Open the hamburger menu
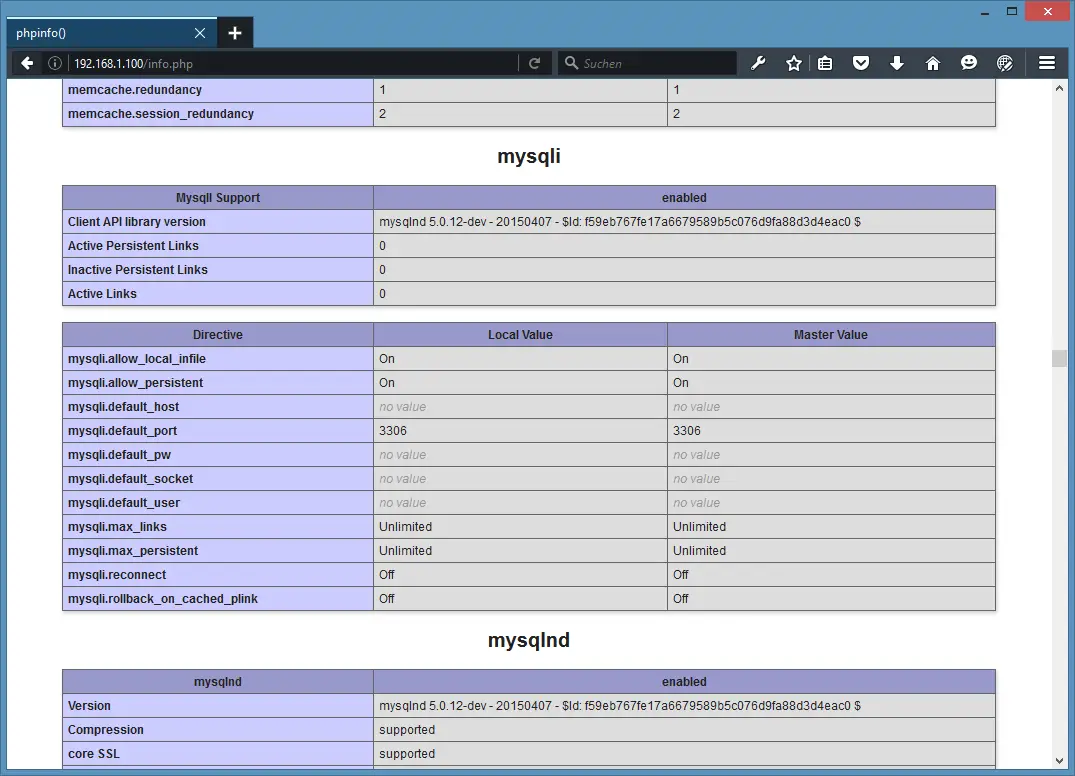 click(1047, 63)
